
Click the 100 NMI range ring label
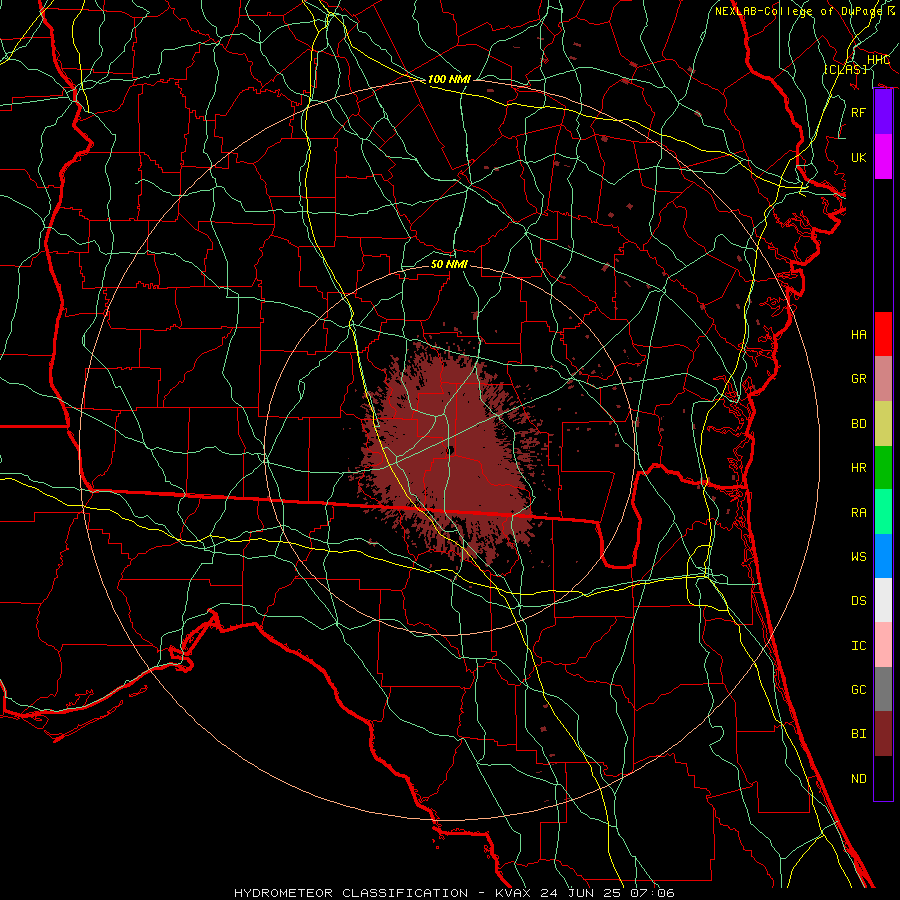(x=449, y=79)
